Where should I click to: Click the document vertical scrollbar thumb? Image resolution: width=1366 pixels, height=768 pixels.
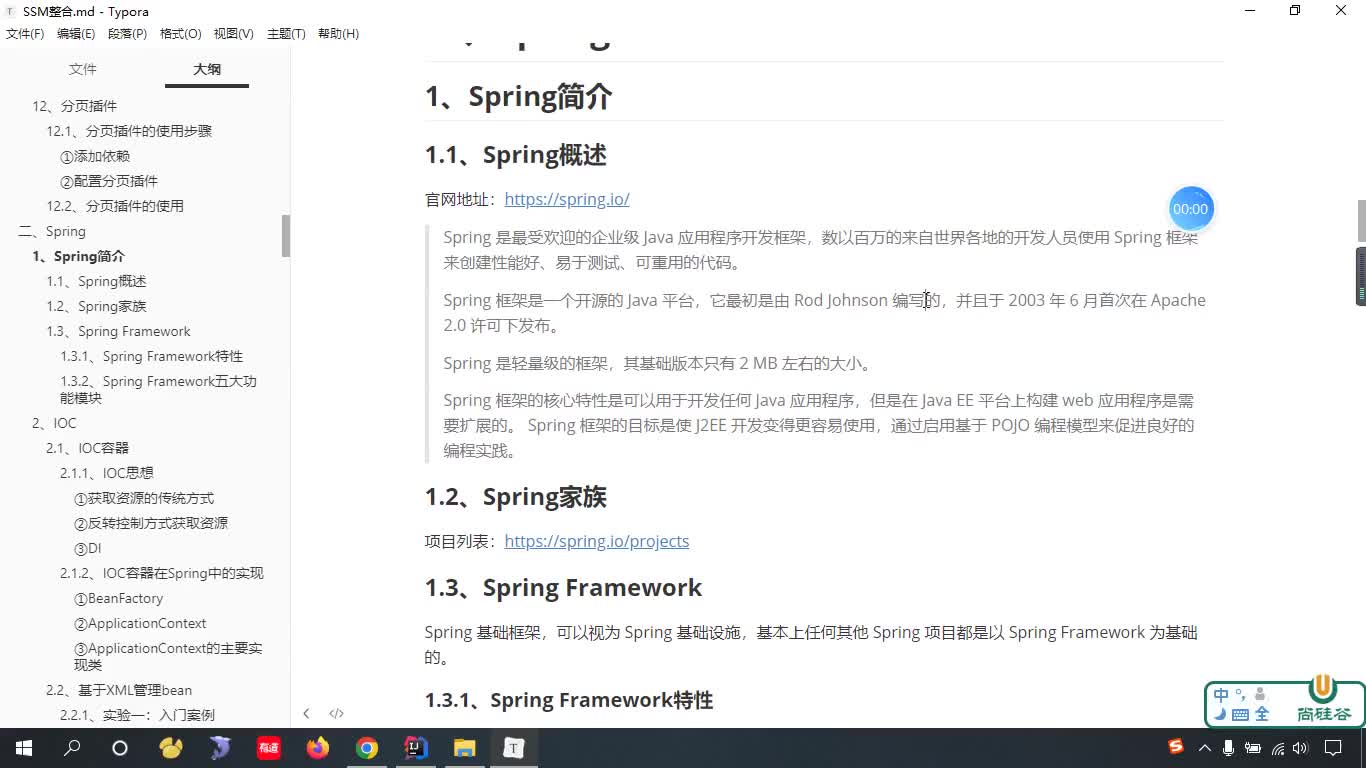[1361, 220]
